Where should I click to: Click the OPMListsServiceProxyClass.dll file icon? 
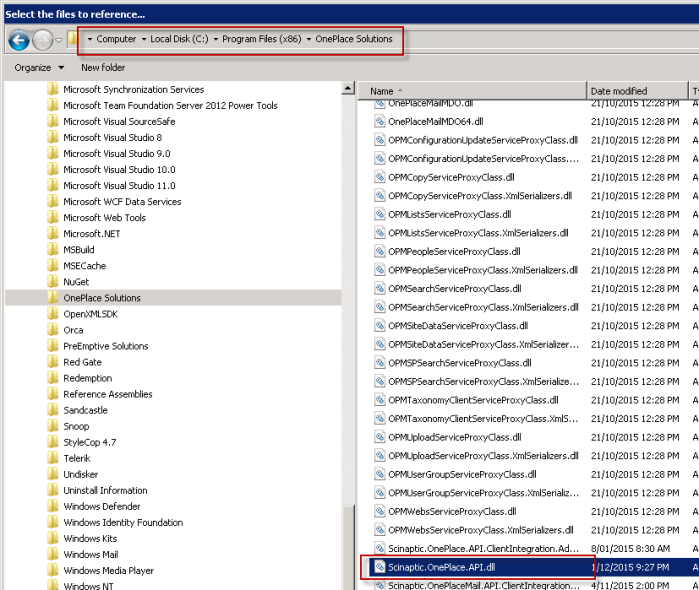click(x=379, y=214)
